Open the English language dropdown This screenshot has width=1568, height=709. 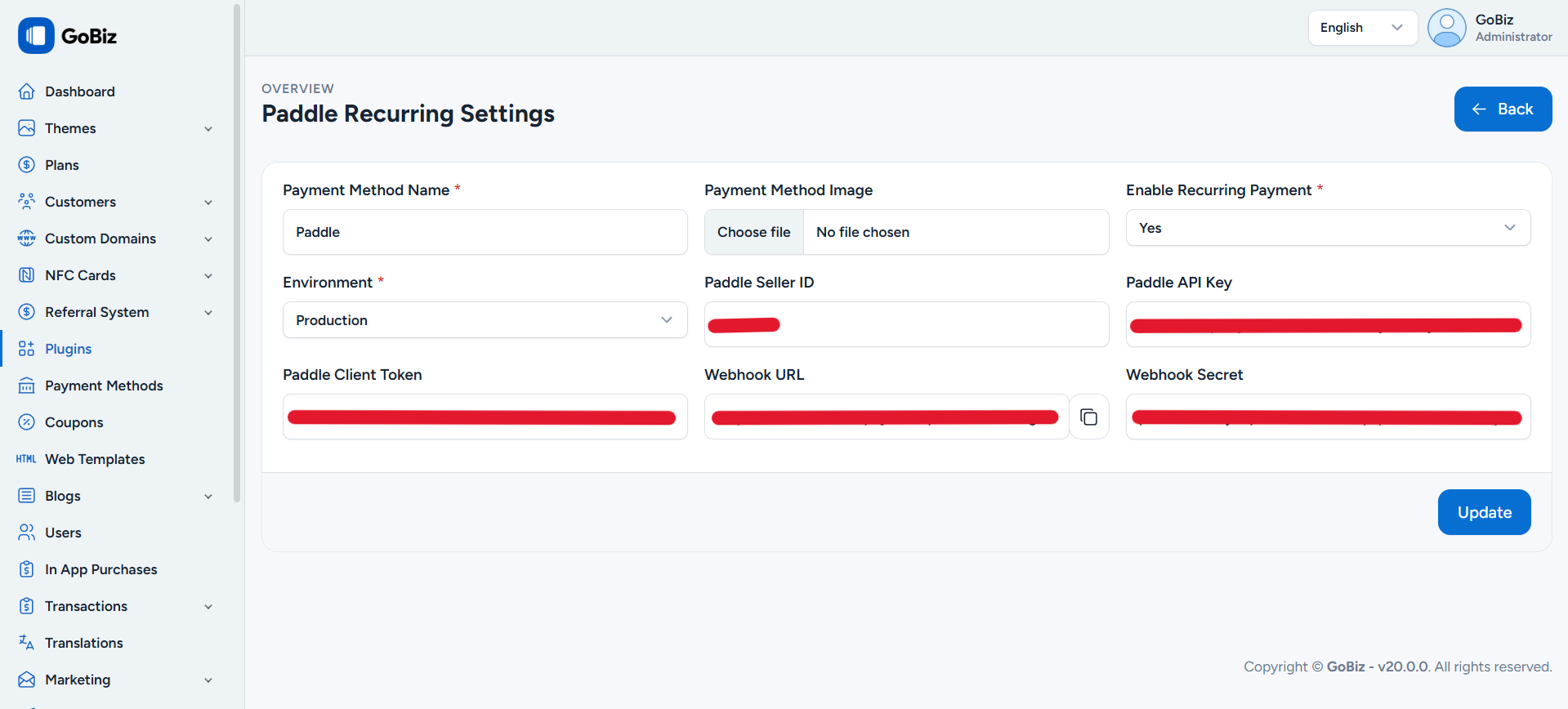coord(1363,28)
